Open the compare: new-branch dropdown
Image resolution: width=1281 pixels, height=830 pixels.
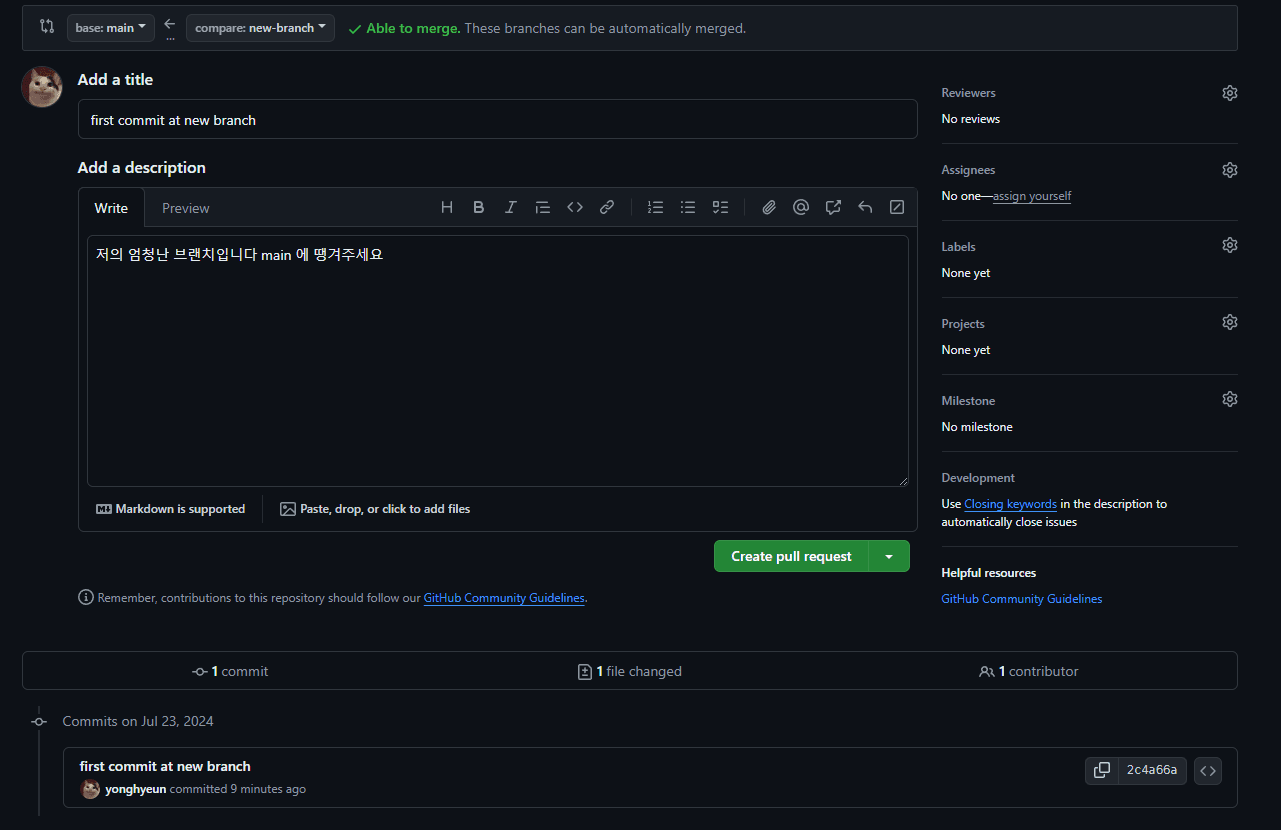pos(260,28)
